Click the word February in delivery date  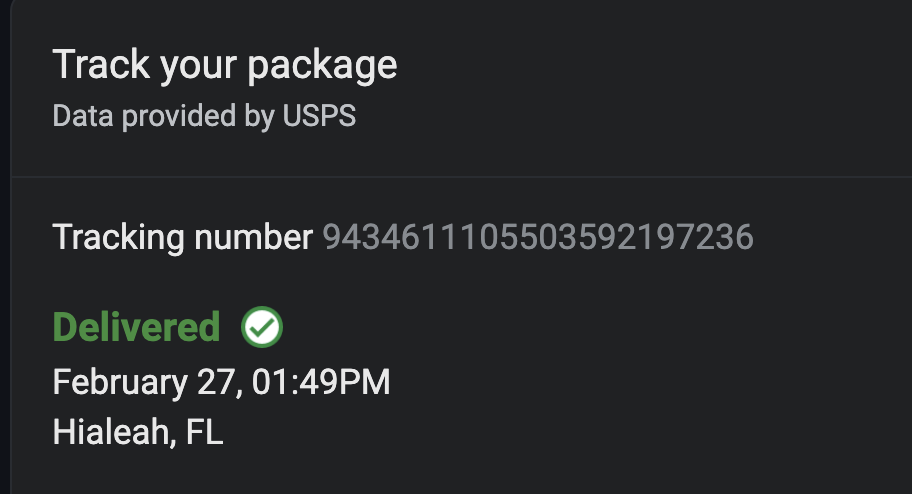coord(120,382)
